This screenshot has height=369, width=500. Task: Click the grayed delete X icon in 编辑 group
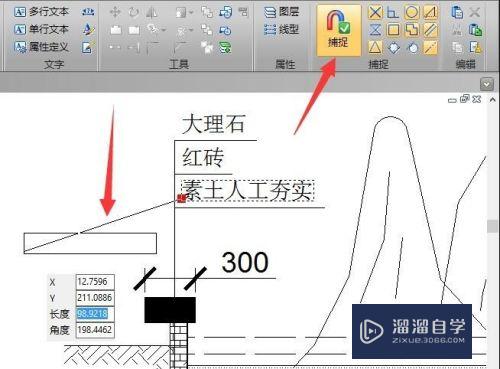pos(475,13)
